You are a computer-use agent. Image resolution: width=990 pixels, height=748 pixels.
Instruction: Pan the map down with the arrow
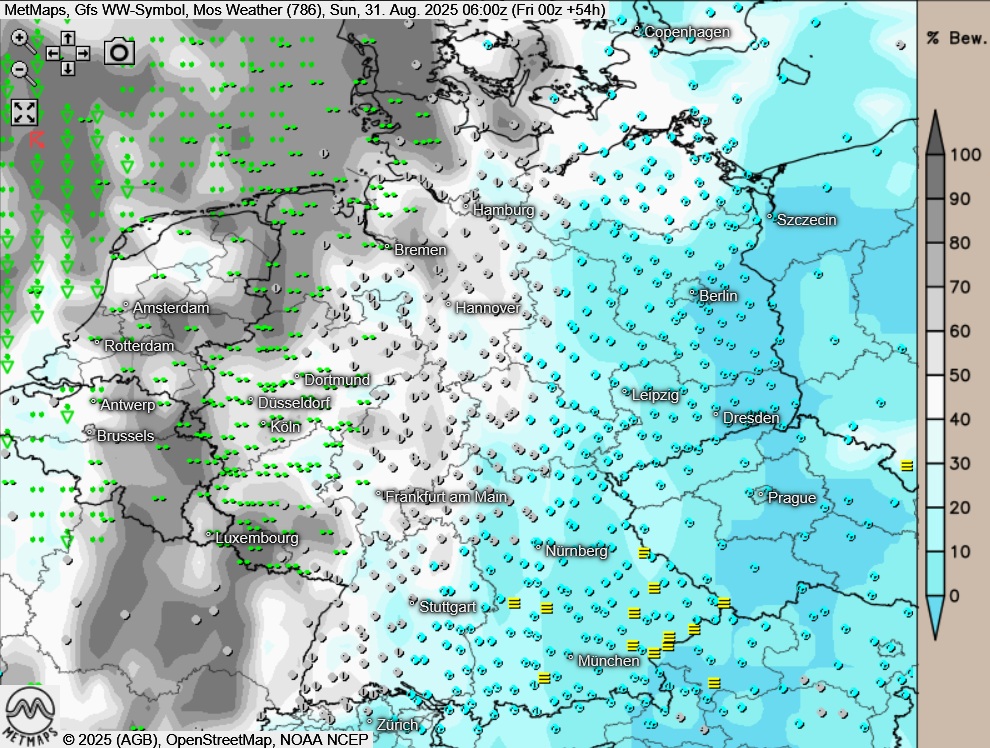coord(67,68)
